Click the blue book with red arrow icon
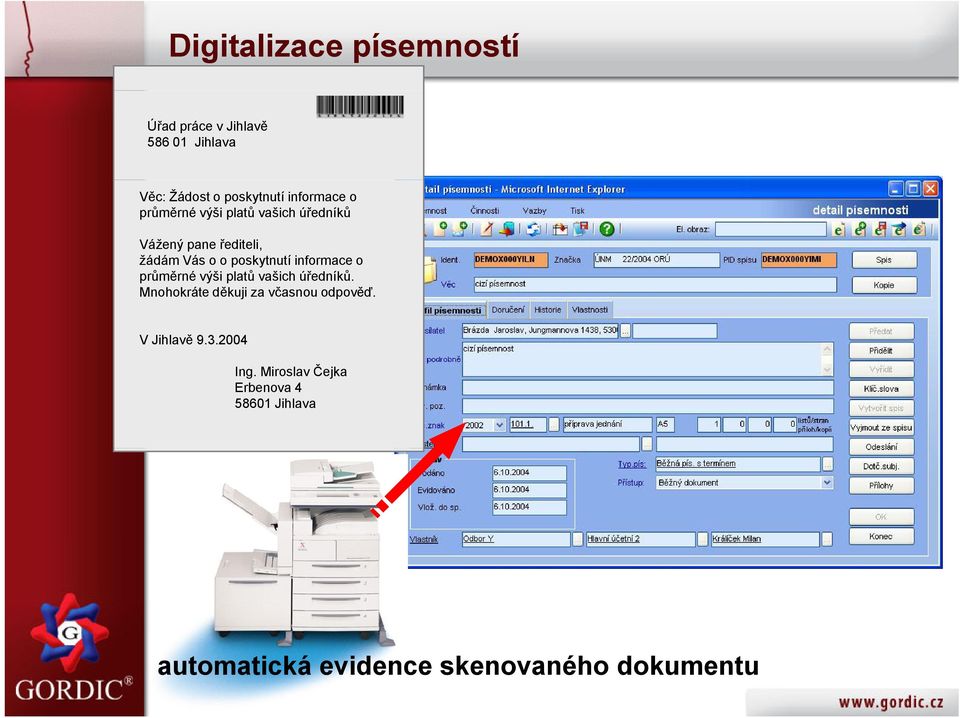 click(506, 229)
